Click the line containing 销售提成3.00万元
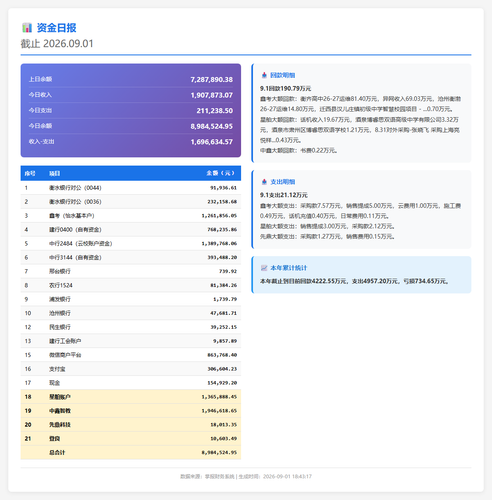The width and height of the screenshot is (492, 500). click(328, 226)
